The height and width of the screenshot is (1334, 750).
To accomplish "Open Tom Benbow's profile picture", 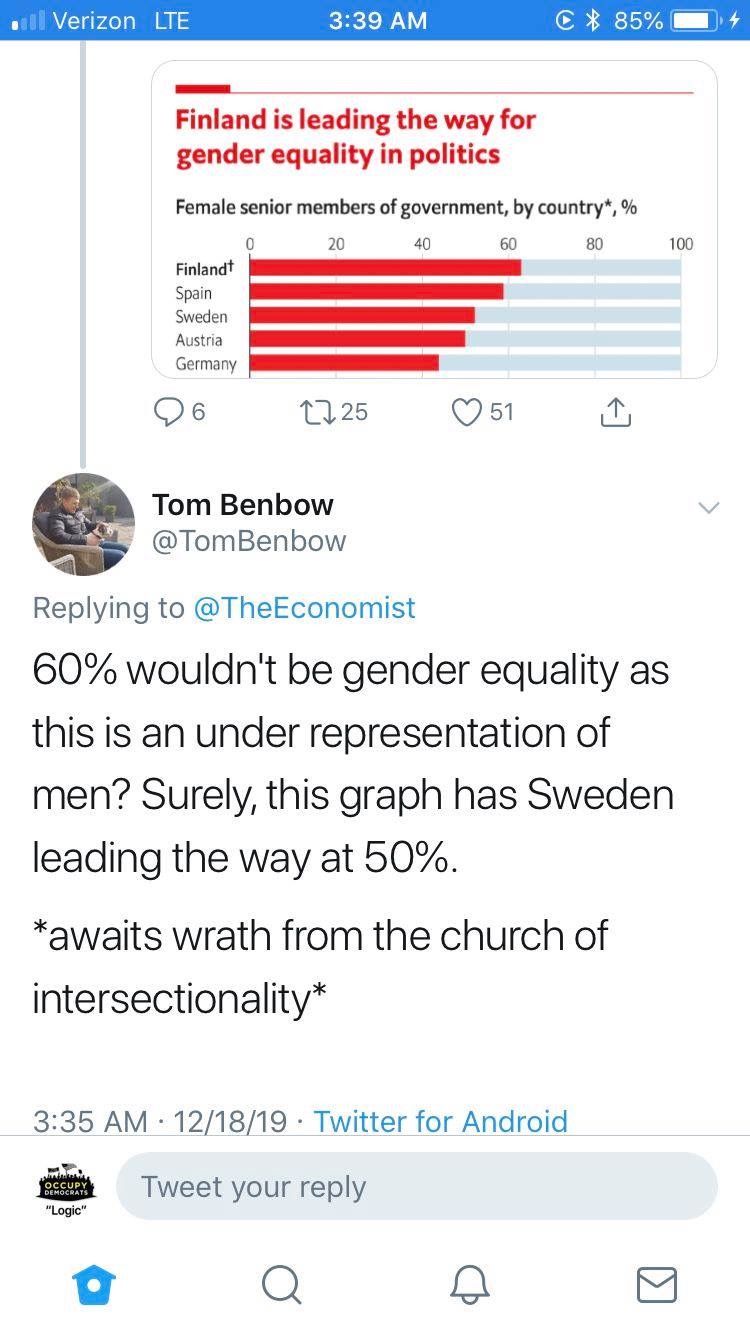I will tap(84, 524).
